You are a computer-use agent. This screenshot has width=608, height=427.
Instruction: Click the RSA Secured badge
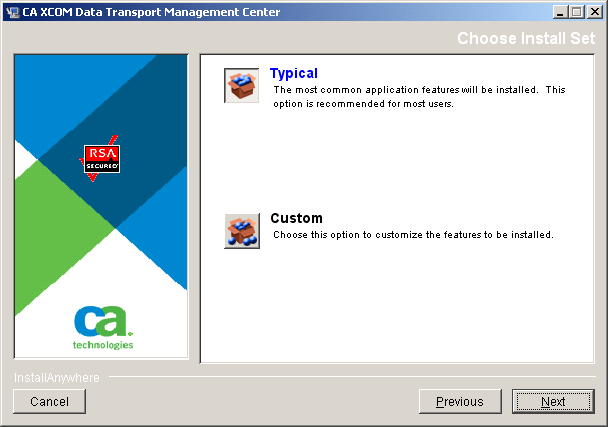click(102, 159)
